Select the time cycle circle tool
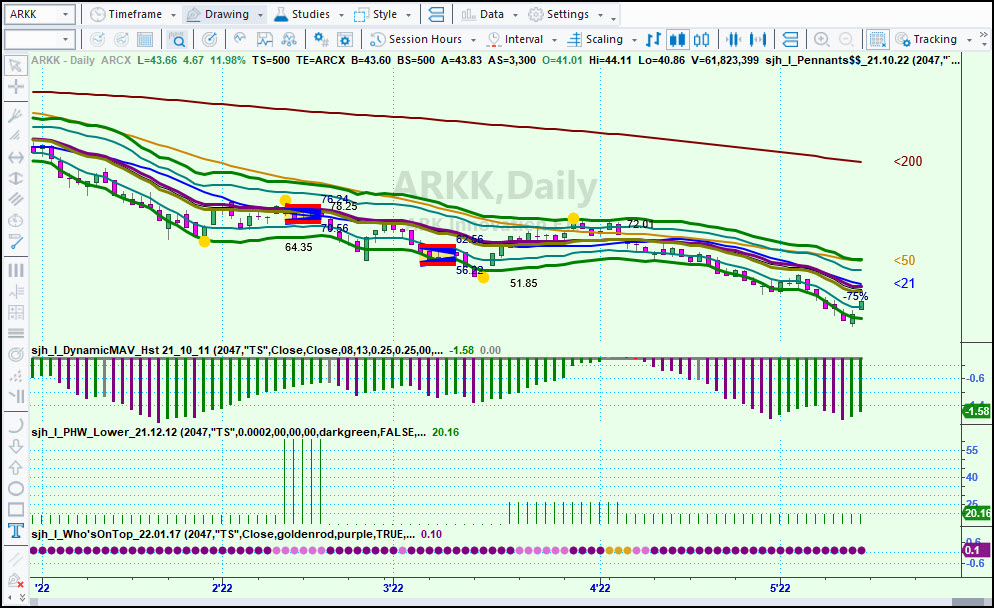The image size is (994, 608). (16, 221)
